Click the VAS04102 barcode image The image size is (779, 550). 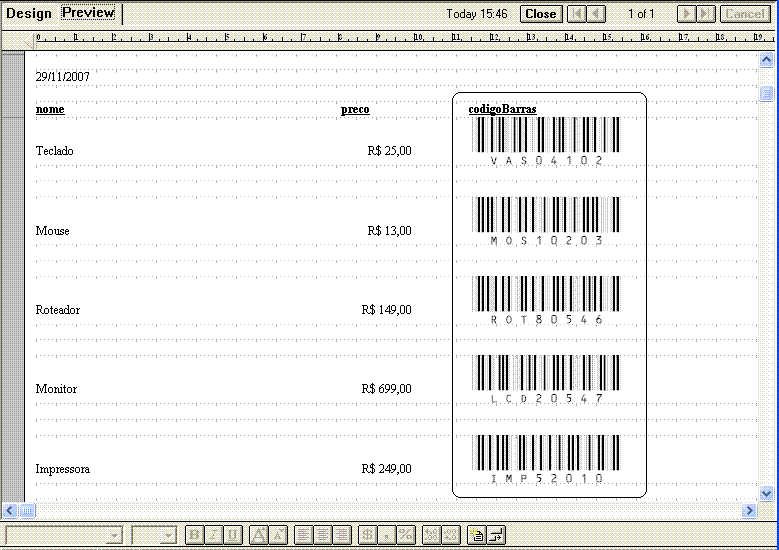point(546,142)
